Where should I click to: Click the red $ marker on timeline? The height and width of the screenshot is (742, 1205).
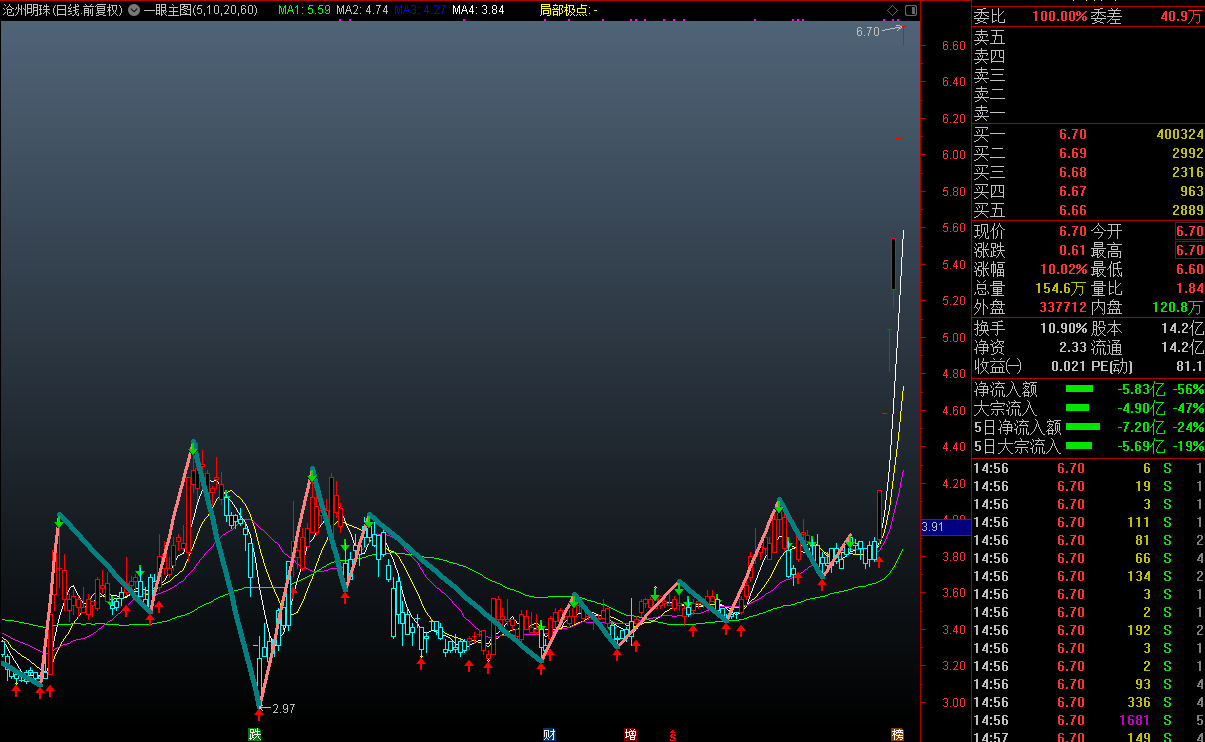click(x=673, y=735)
